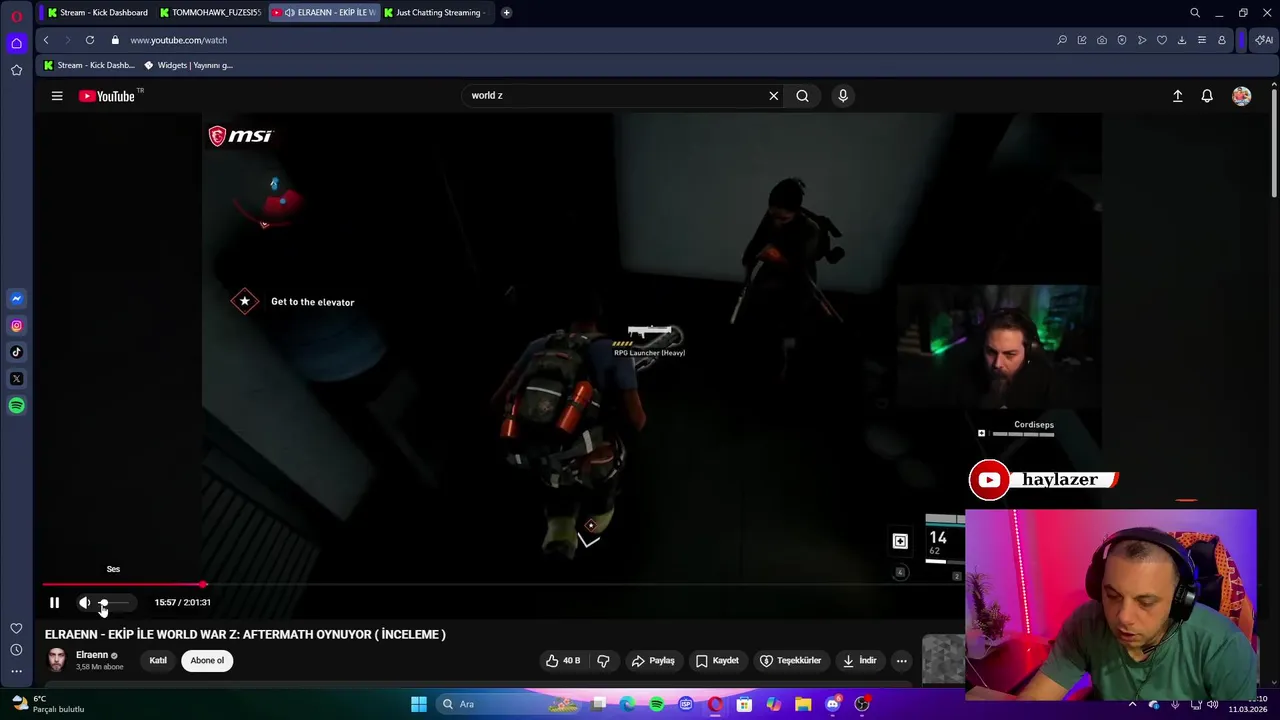Open the ad blocker shield icon
Image resolution: width=1280 pixels, height=720 pixels.
coord(1122,40)
